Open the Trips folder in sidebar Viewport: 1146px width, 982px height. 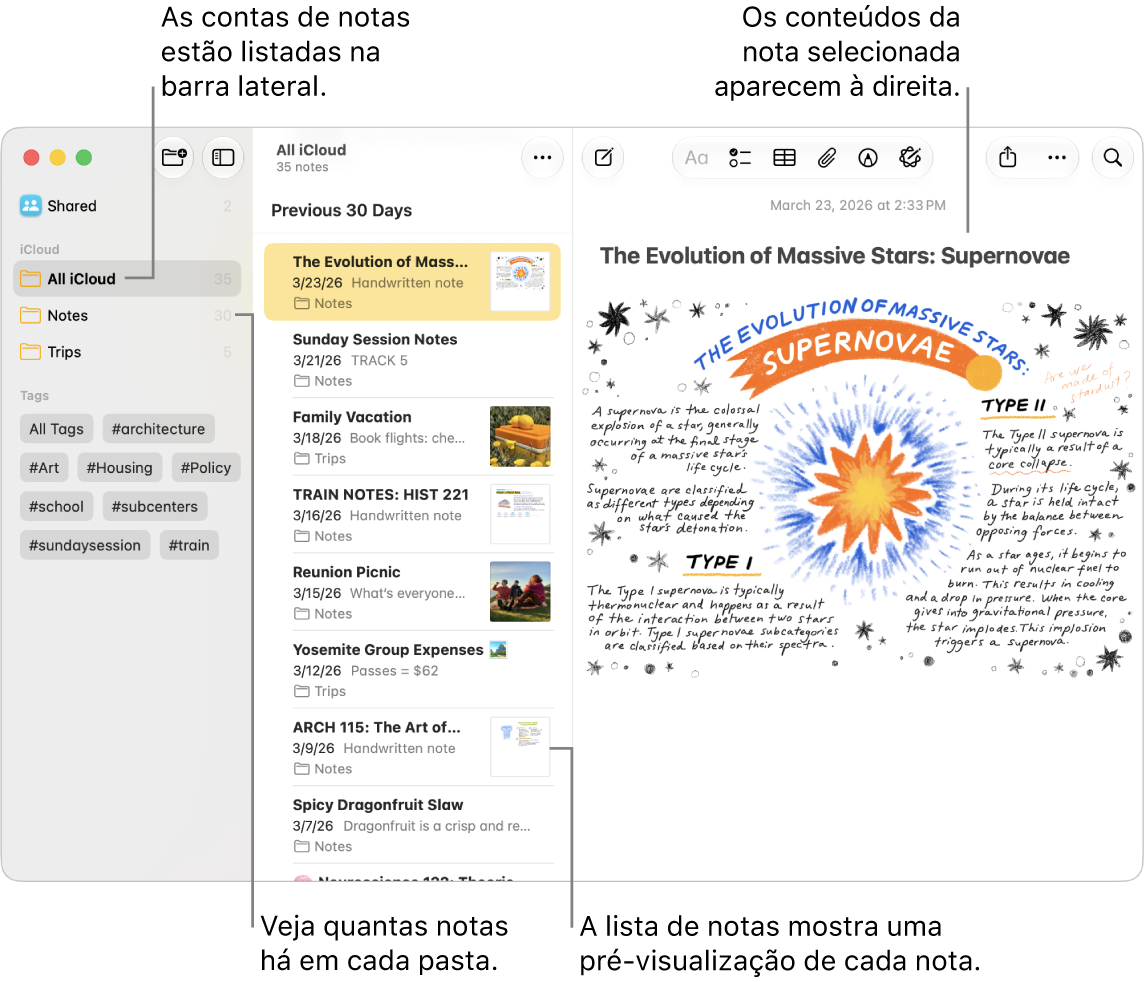point(127,351)
